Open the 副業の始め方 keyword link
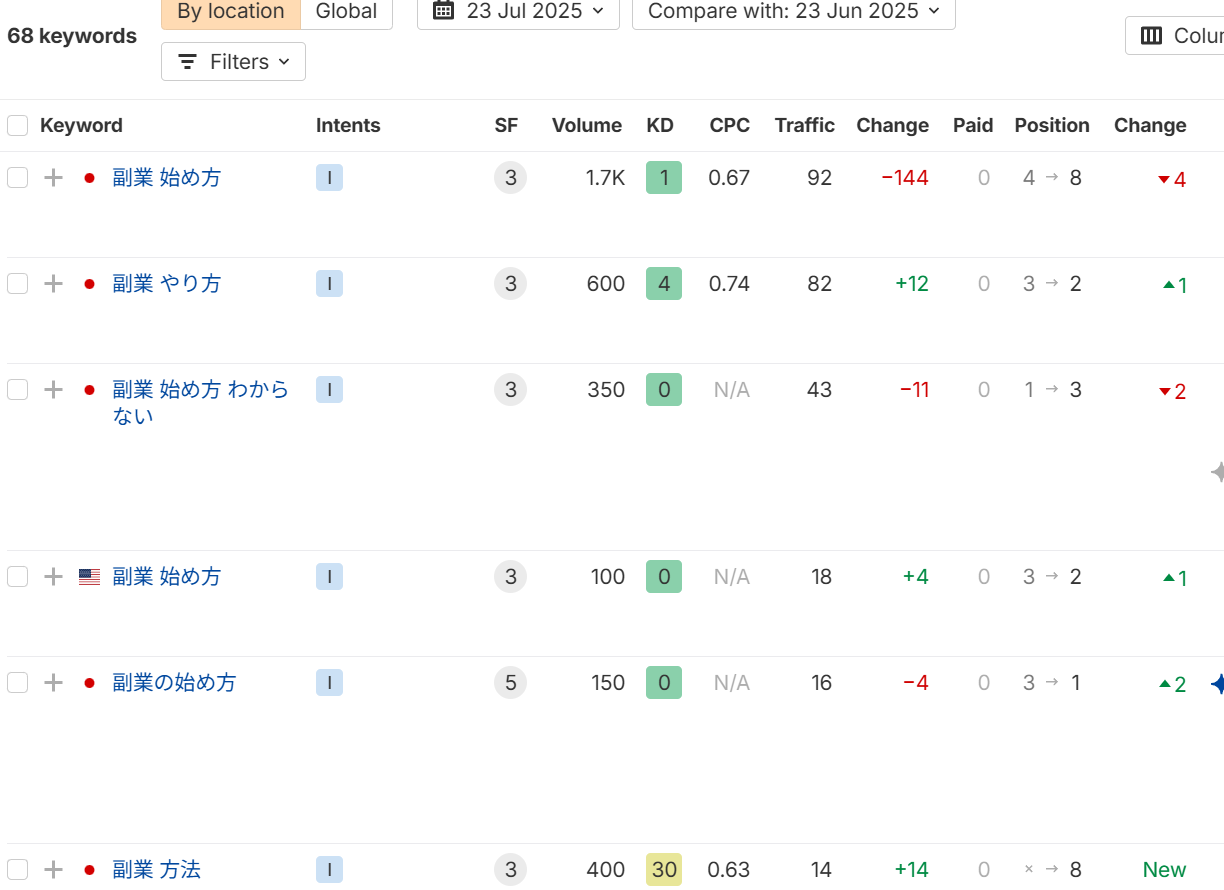Screen dimensions: 1224x890 click(x=174, y=683)
